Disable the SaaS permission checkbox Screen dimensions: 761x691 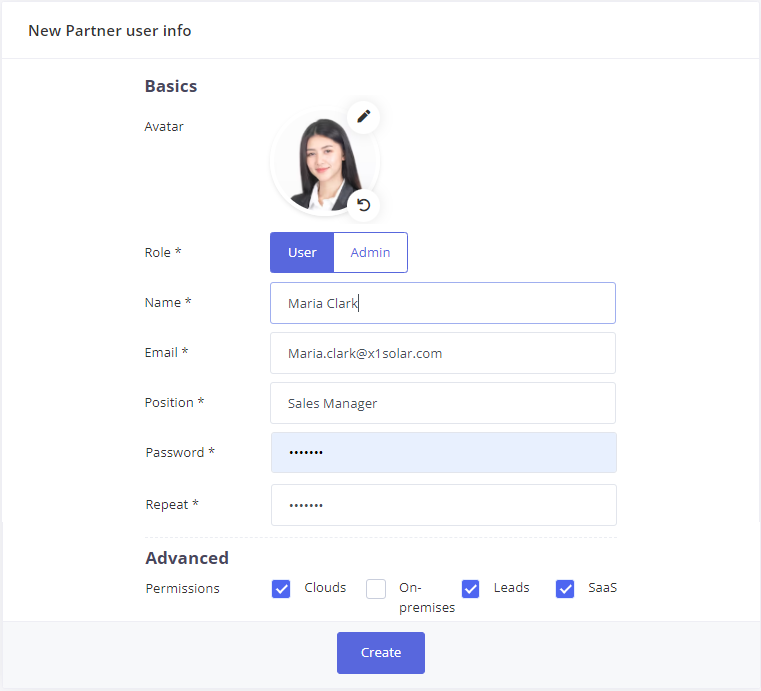pos(565,589)
